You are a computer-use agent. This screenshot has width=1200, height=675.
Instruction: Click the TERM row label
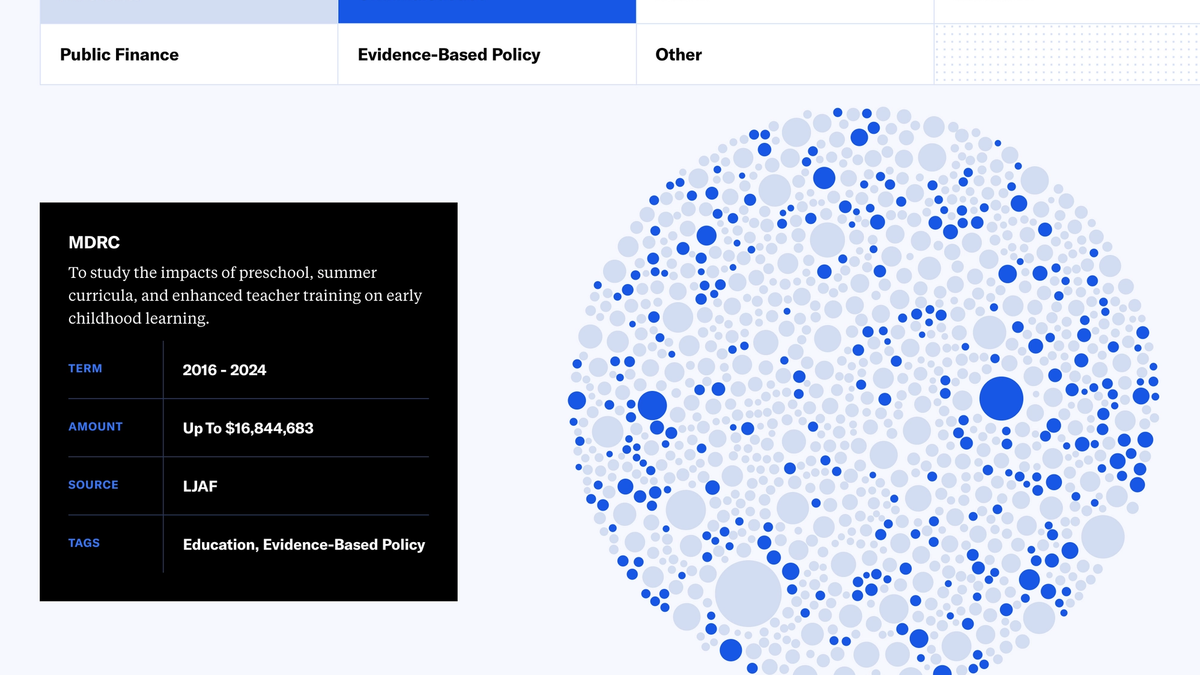click(85, 369)
